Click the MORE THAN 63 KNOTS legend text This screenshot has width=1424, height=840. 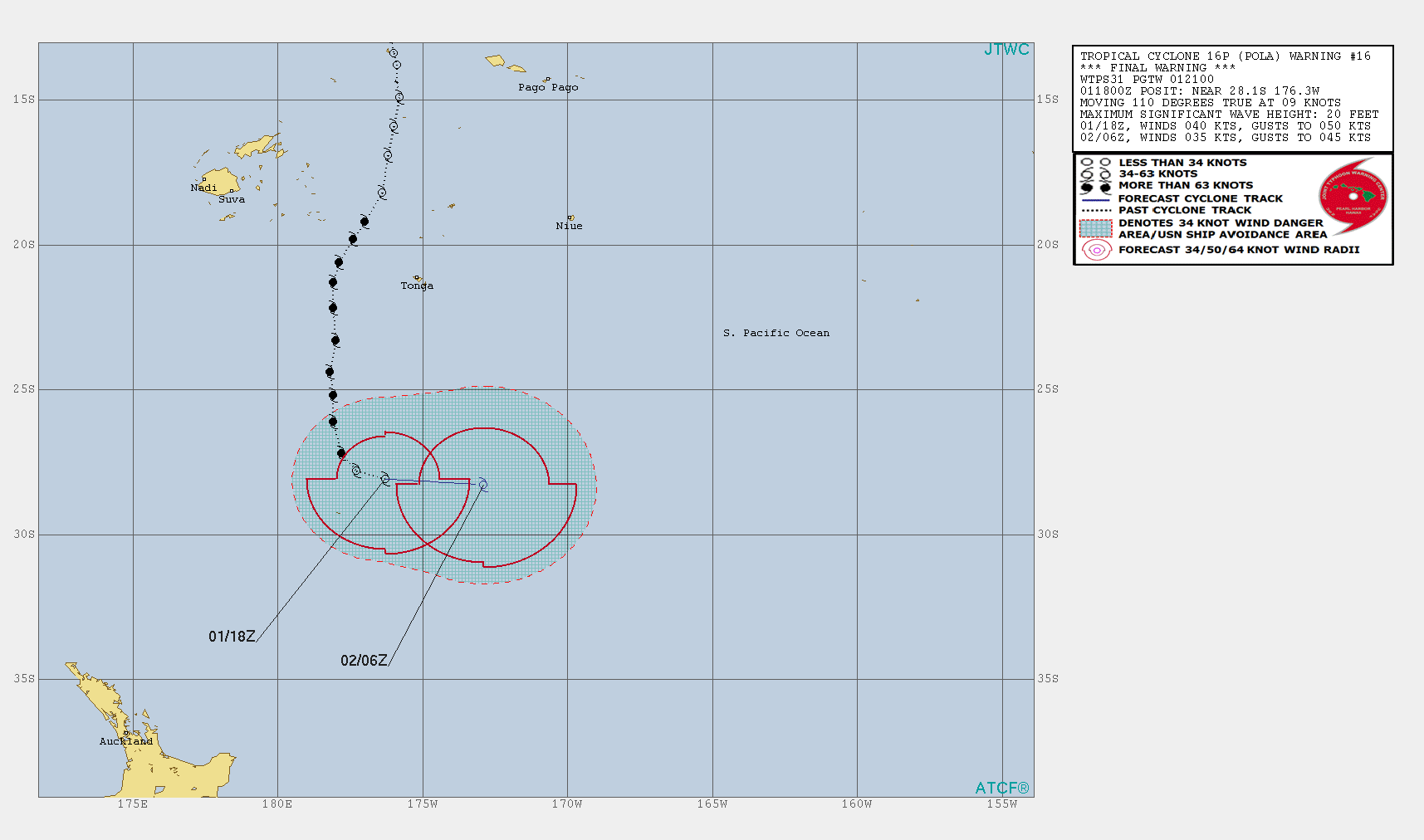[1186, 186]
